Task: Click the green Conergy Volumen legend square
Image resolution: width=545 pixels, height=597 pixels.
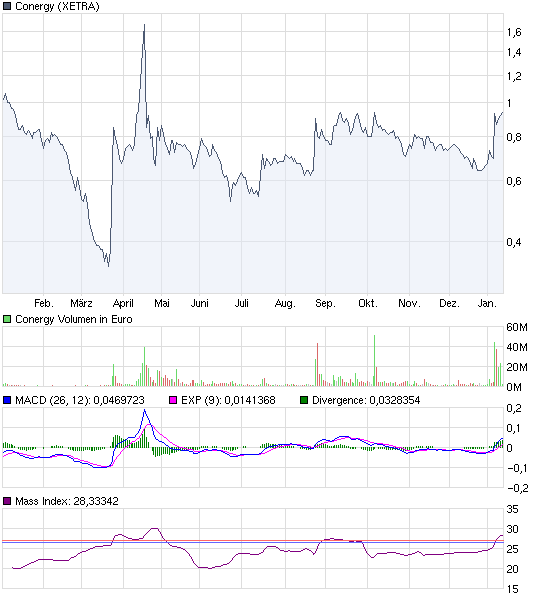Action: point(7,319)
